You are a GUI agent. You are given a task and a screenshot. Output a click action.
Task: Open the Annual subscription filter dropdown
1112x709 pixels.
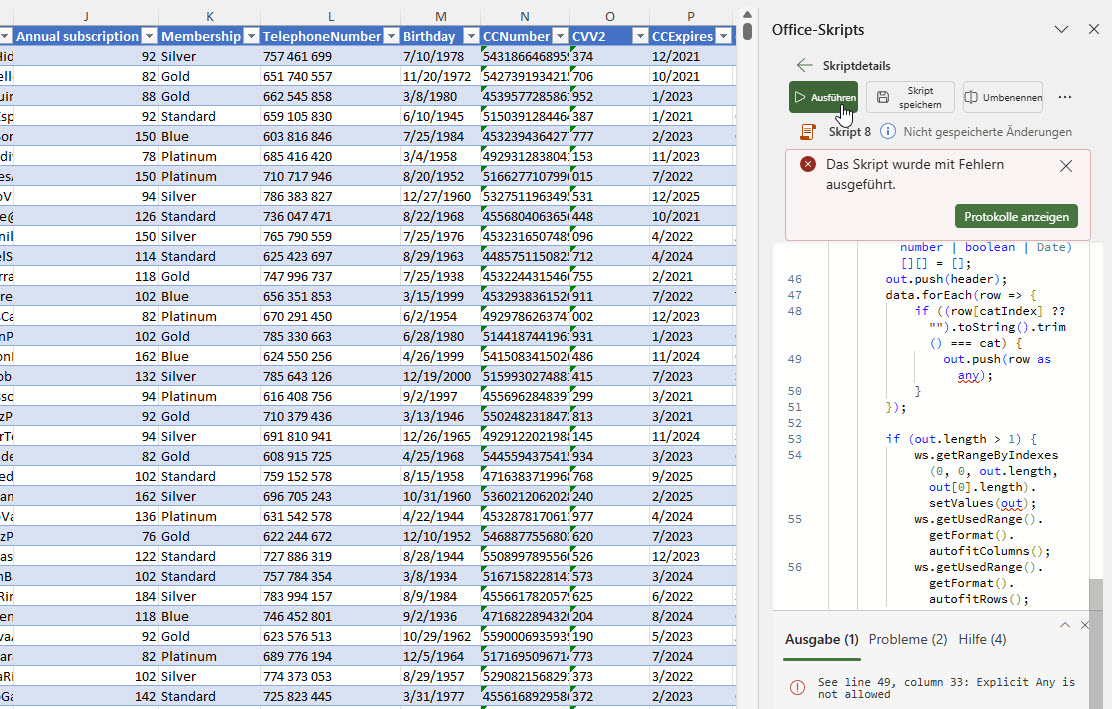(x=149, y=36)
